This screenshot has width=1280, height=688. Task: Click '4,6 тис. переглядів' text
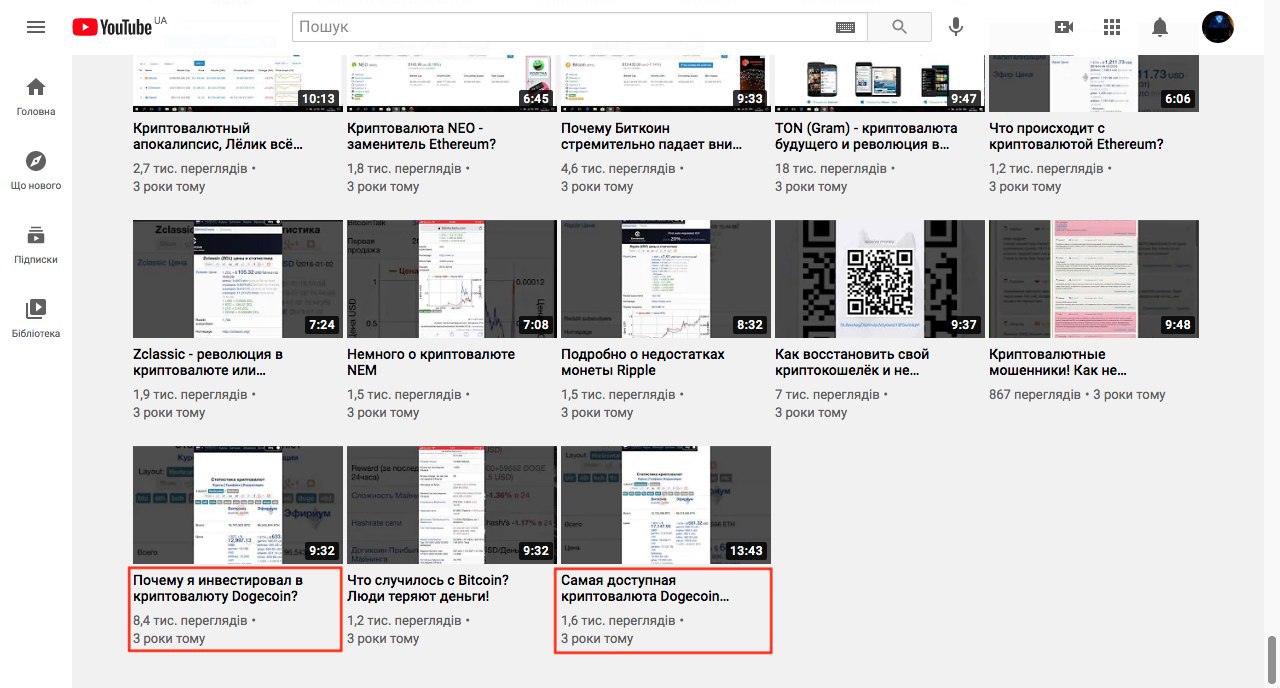coord(618,169)
